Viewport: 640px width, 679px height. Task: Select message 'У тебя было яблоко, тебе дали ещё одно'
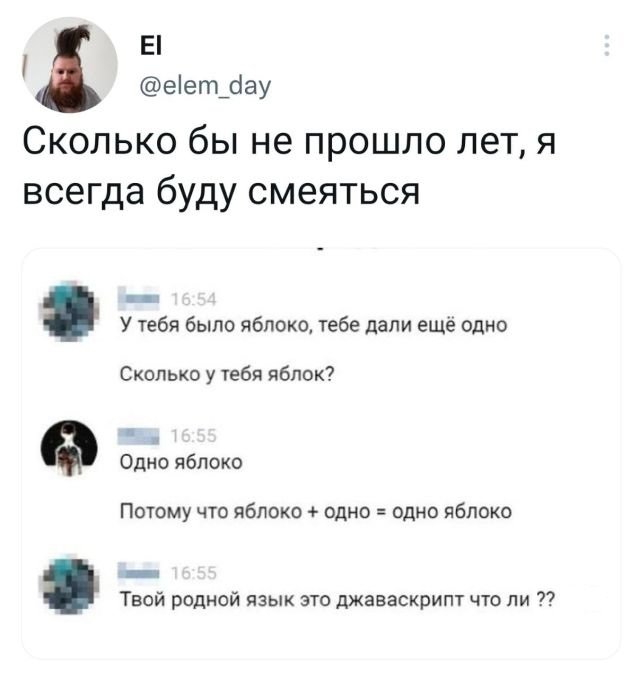313,325
